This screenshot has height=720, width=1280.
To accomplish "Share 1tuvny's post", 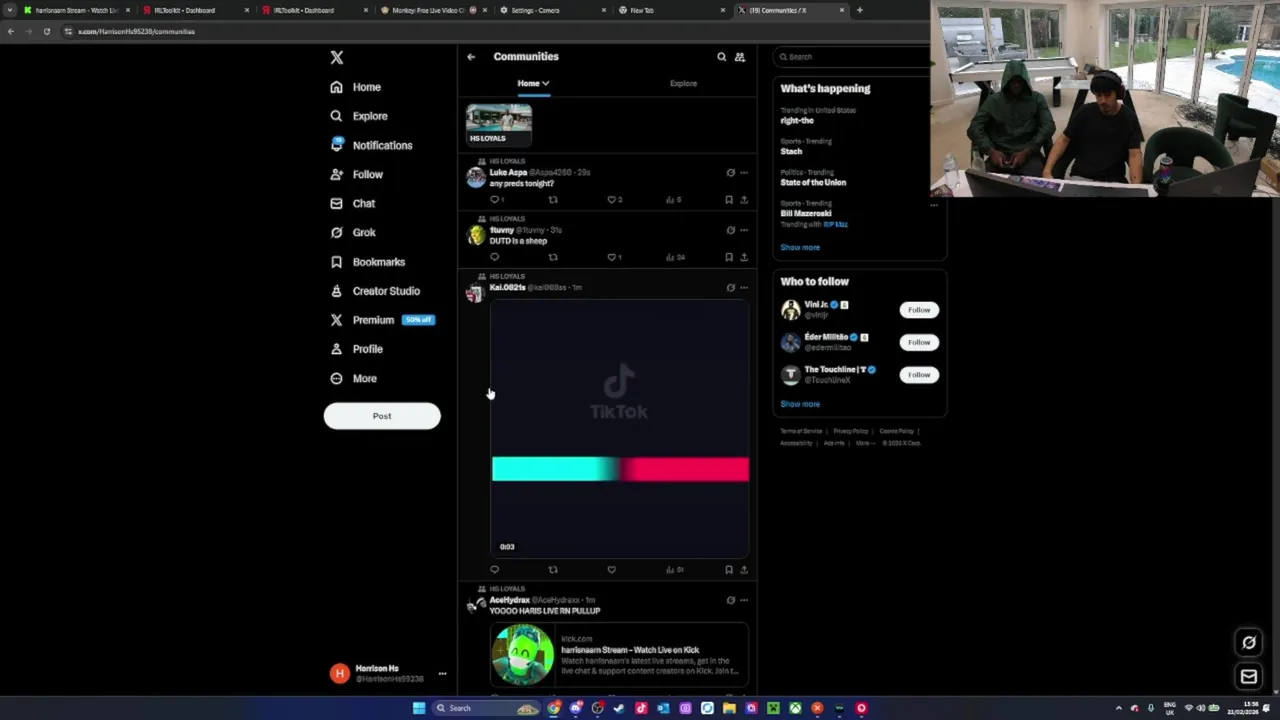I will (x=744, y=257).
